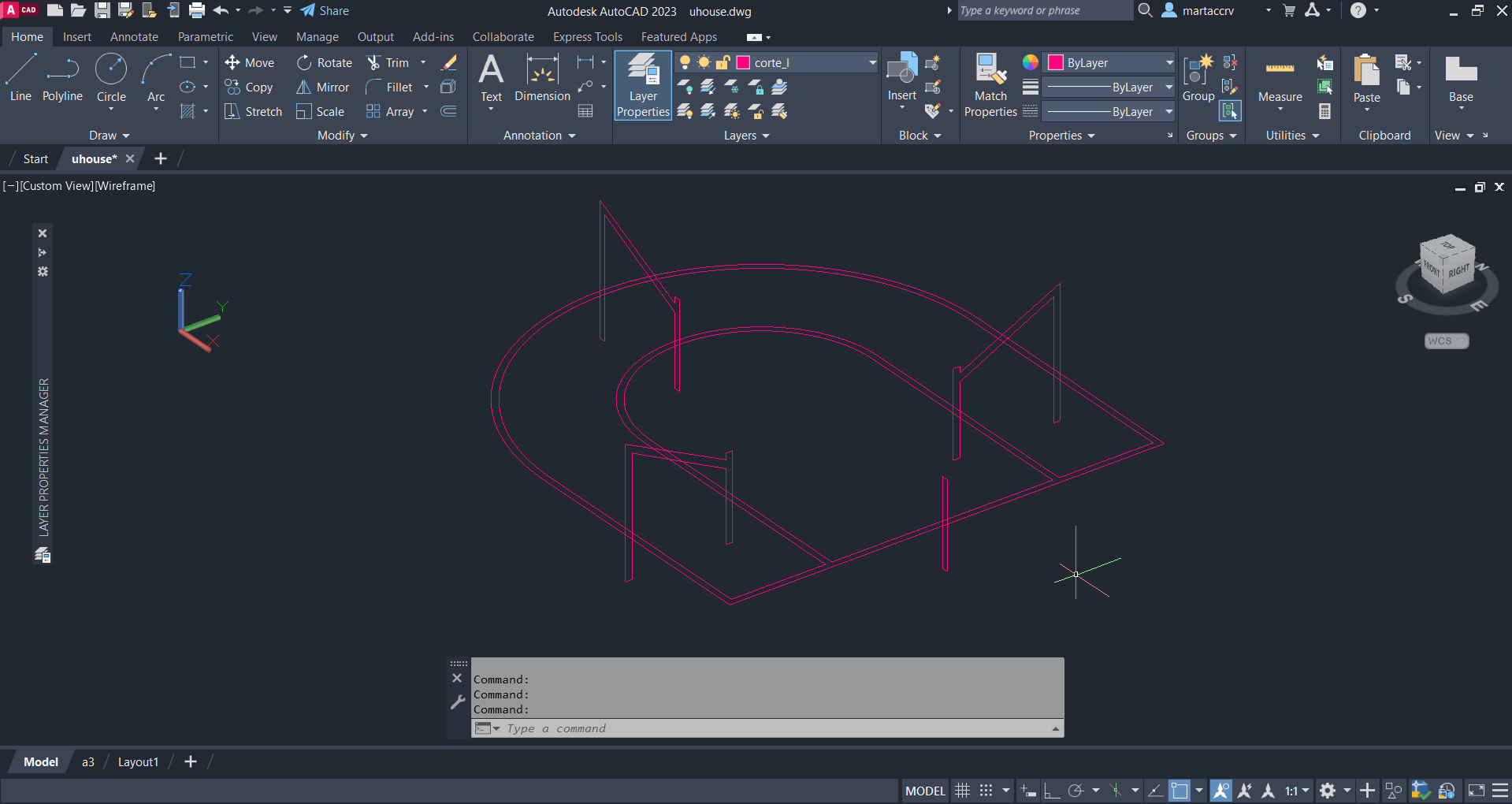This screenshot has width=1512, height=804.
Task: Click the Mirror tool icon
Action: 303,87
